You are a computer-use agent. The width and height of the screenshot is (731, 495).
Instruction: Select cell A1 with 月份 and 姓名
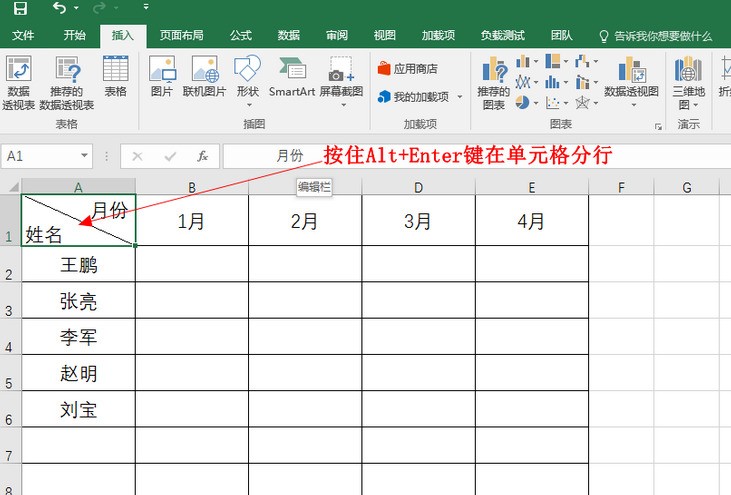coord(78,220)
